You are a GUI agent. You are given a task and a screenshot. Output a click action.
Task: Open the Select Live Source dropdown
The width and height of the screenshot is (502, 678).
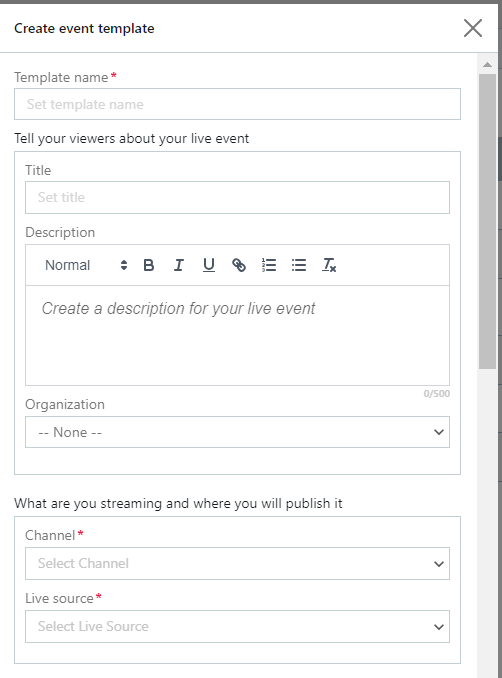point(237,627)
